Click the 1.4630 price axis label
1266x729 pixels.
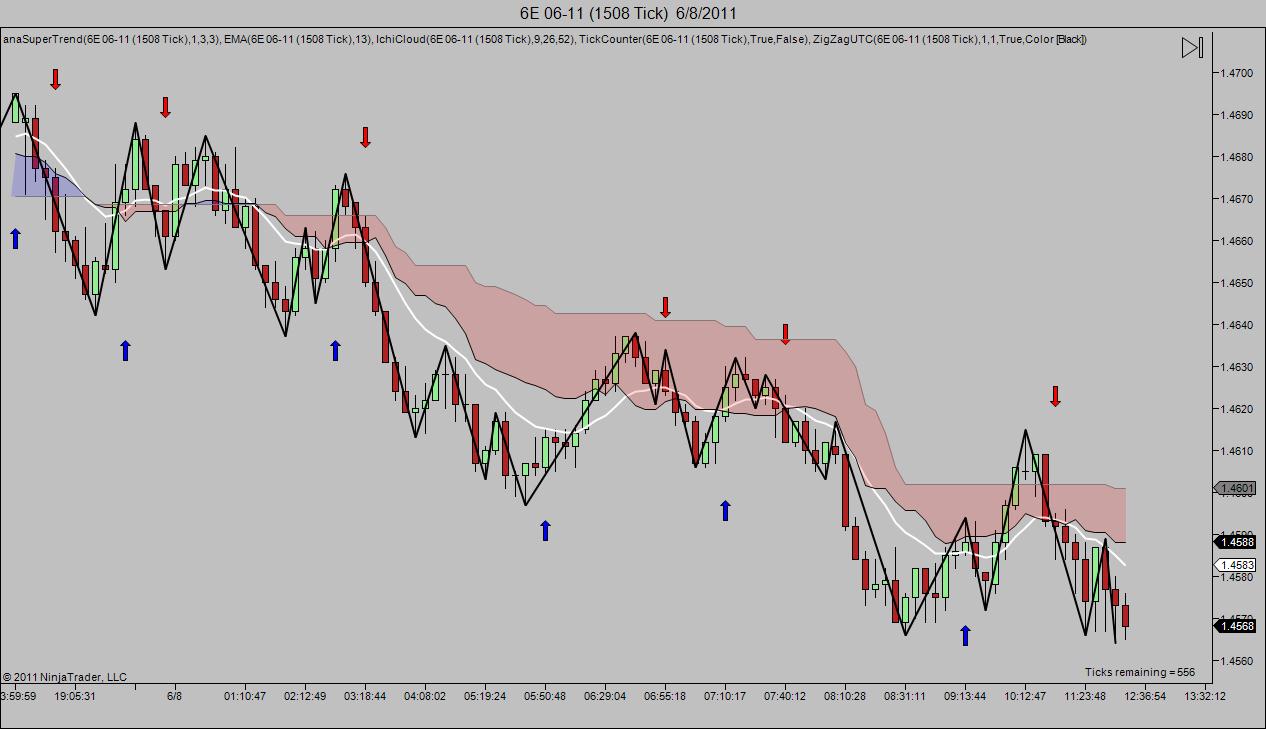(1237, 367)
